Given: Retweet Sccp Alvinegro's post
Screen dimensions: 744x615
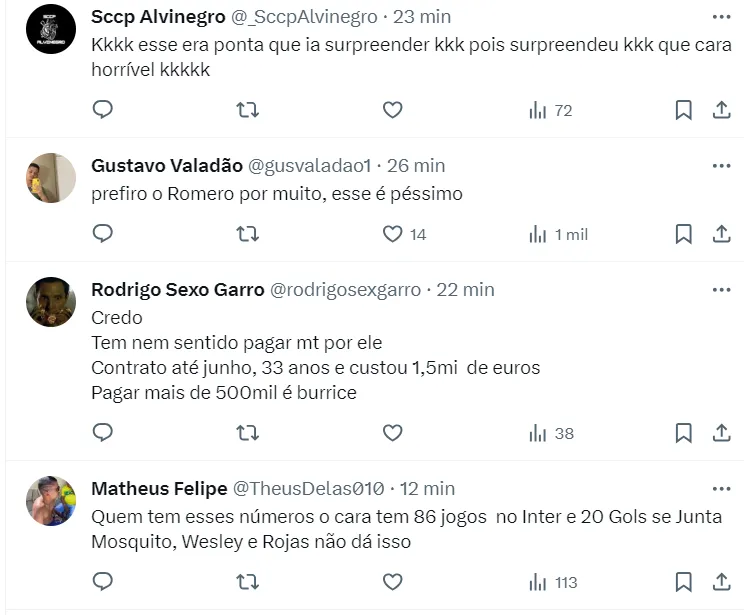Looking at the screenshot, I should pos(247,110).
